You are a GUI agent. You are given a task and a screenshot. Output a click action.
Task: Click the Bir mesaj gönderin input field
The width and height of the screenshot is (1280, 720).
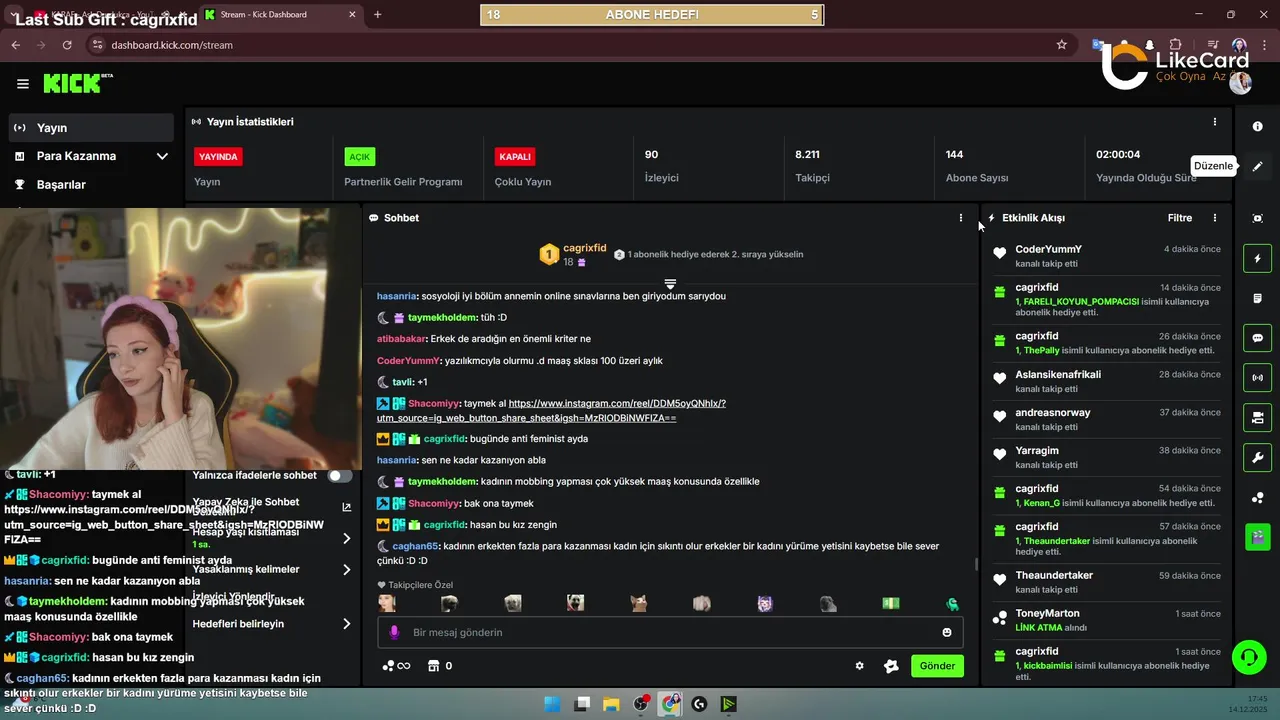670,632
